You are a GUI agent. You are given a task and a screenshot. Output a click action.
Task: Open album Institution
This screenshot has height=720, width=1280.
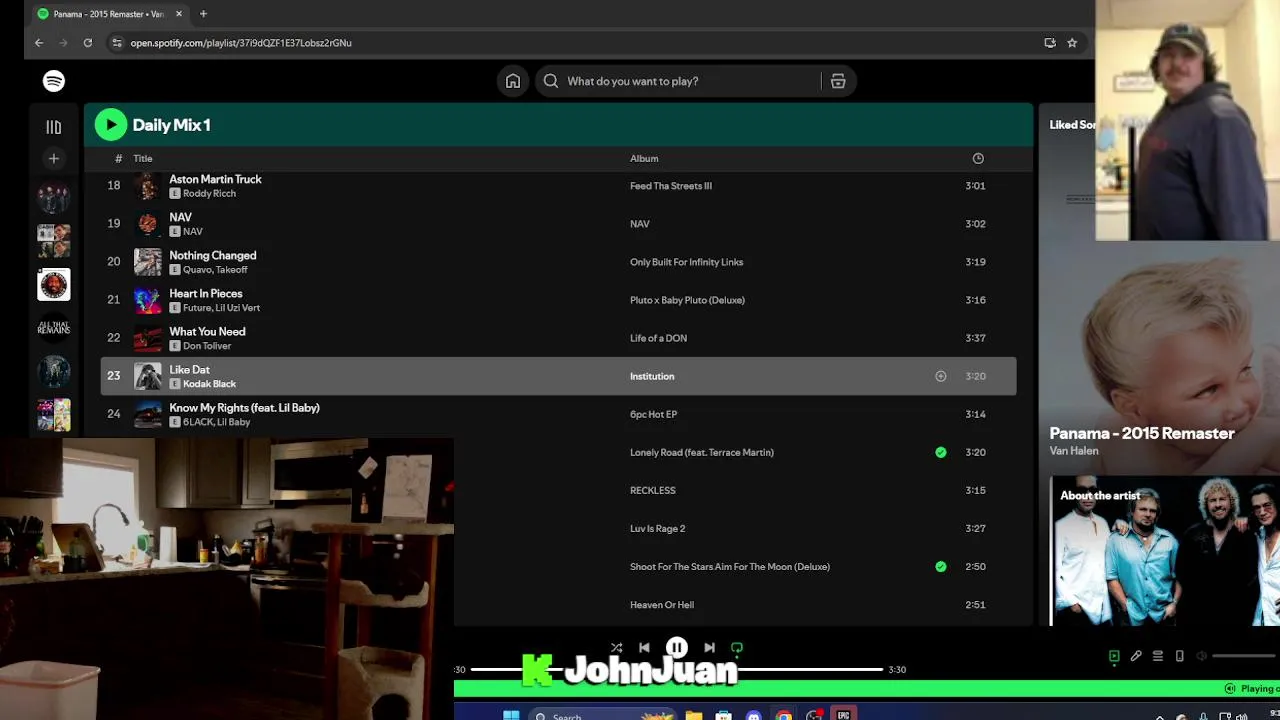(652, 376)
